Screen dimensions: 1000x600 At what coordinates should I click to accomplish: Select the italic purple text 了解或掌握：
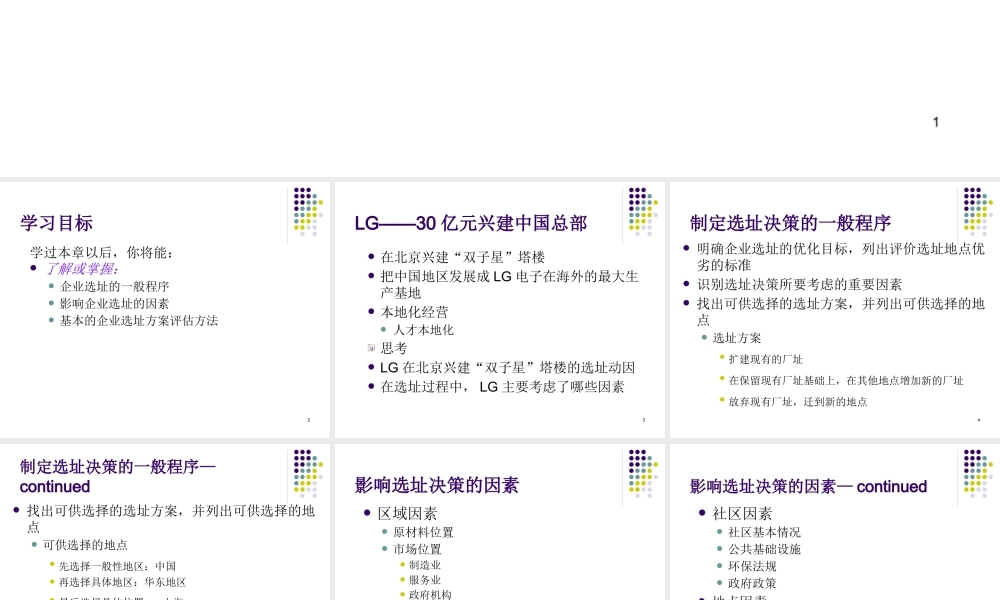[82, 269]
